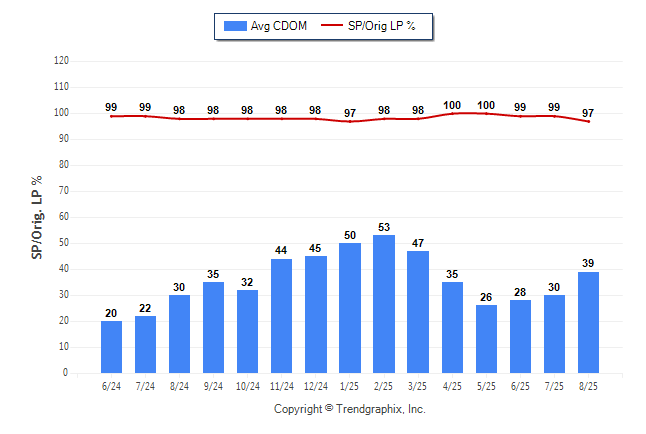
Task: Select the 10/24 bar with value 32
Action: [x=248, y=331]
